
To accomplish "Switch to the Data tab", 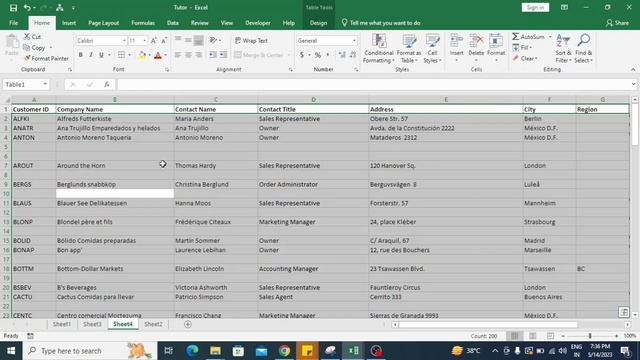I will (173, 23).
